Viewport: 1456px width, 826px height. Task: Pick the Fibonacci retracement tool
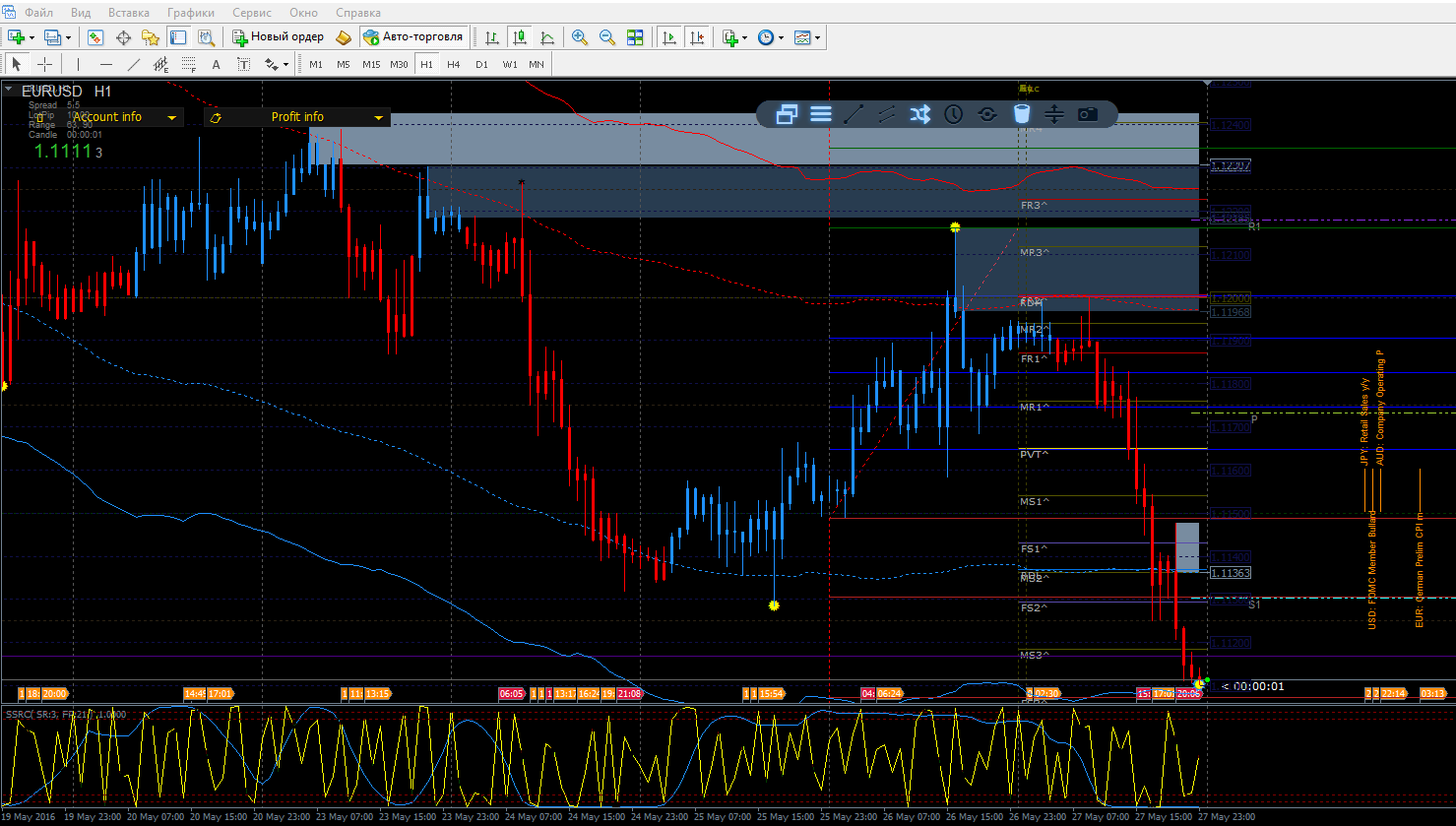point(189,64)
